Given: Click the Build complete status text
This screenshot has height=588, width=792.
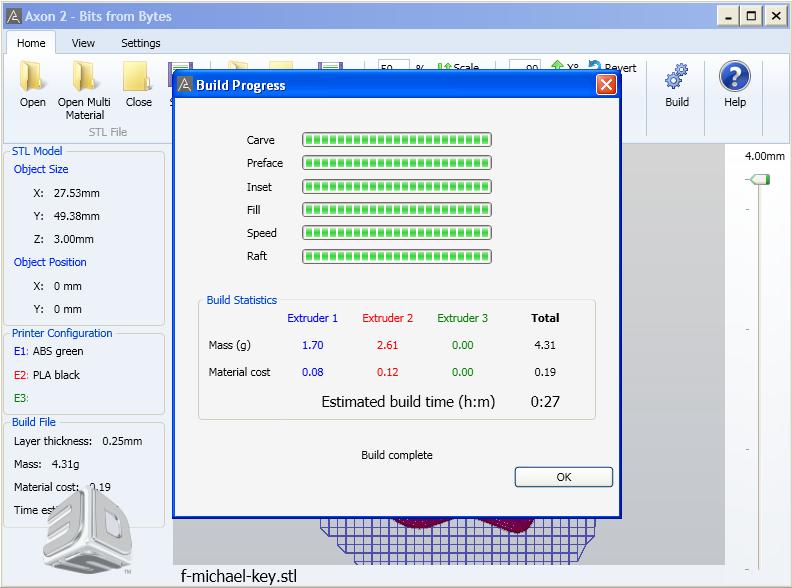Looking at the screenshot, I should click(x=397, y=455).
